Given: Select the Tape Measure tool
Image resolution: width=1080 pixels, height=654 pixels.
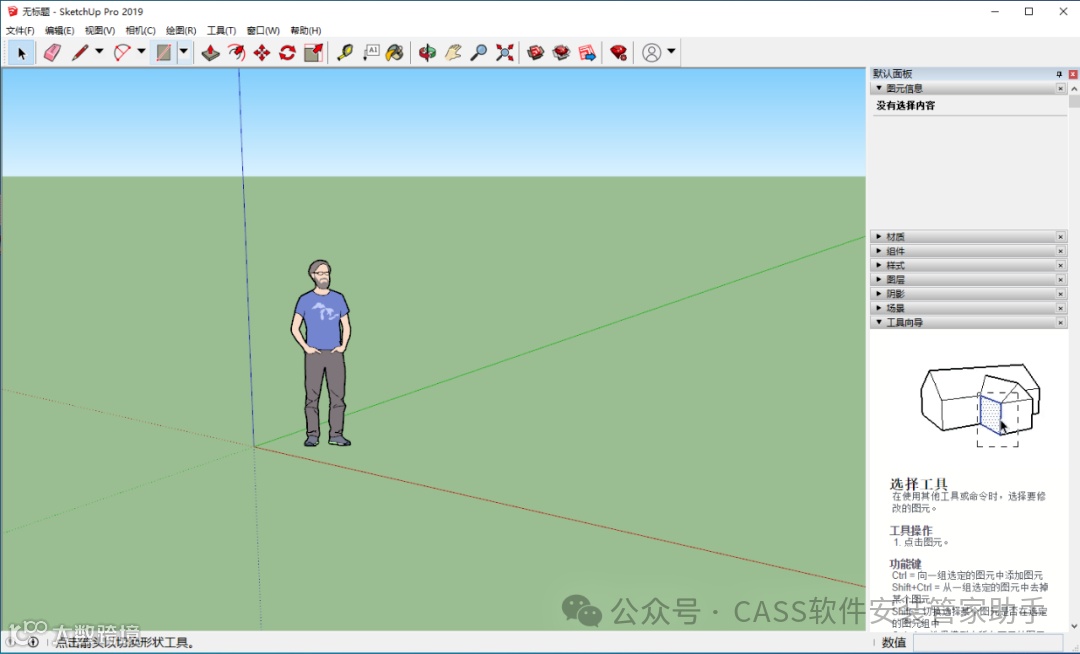Looking at the screenshot, I should point(345,52).
